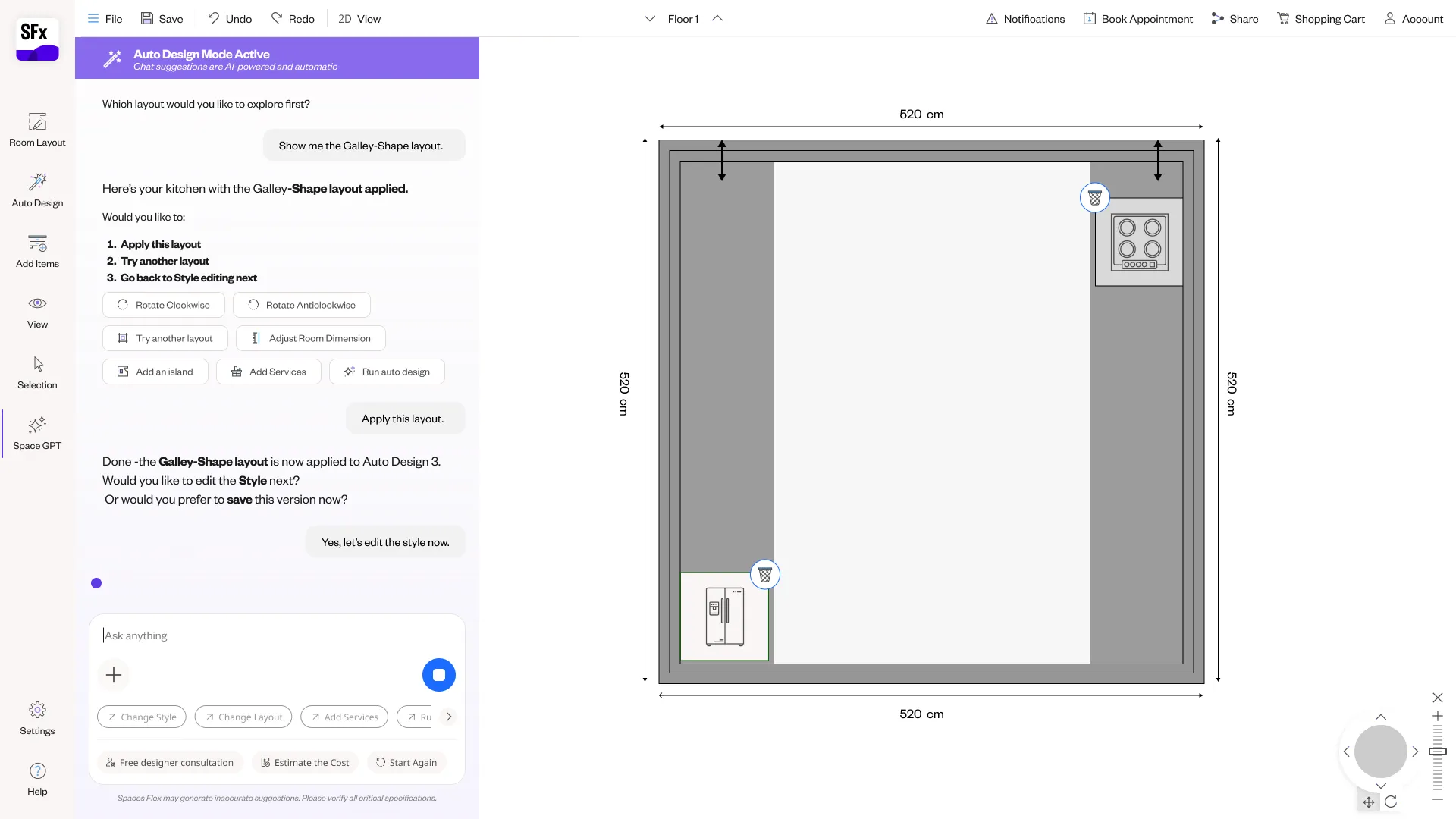Open the View eye panel in sidebar

(x=37, y=312)
